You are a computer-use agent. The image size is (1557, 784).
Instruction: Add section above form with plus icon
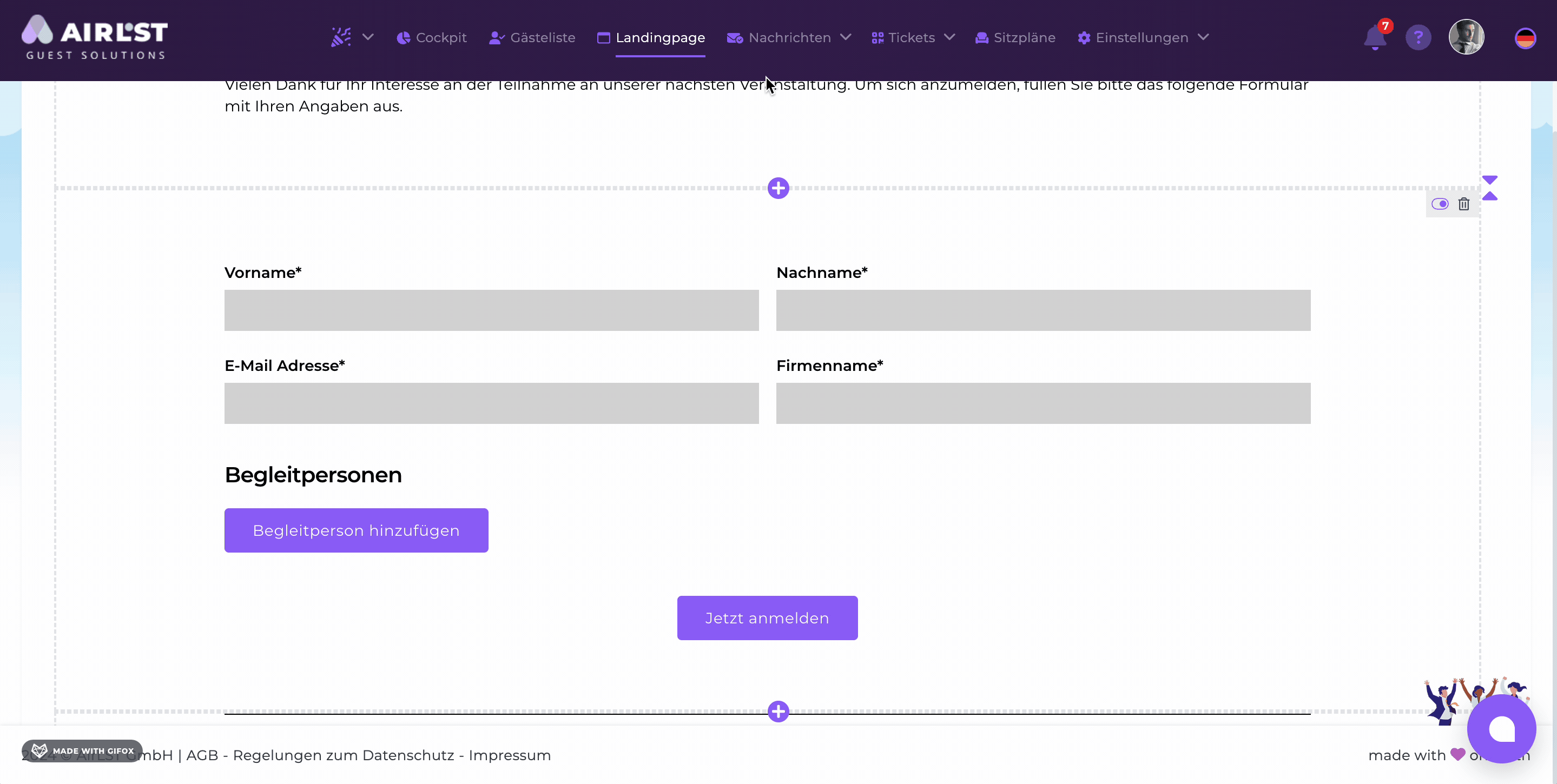[778, 188]
